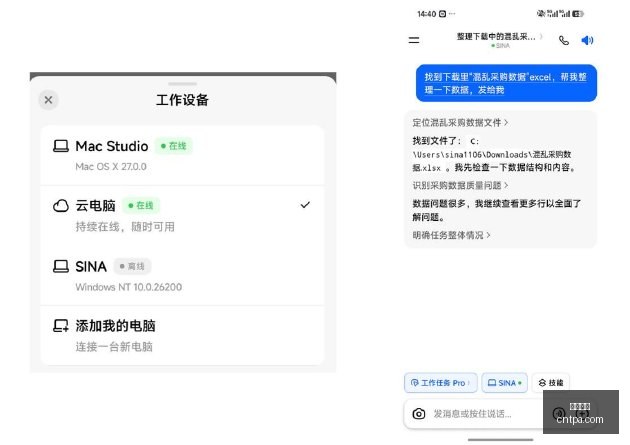Tap the home indicator bar at the phone bottom
Viewport: 630px width, 445px height.
point(500,440)
